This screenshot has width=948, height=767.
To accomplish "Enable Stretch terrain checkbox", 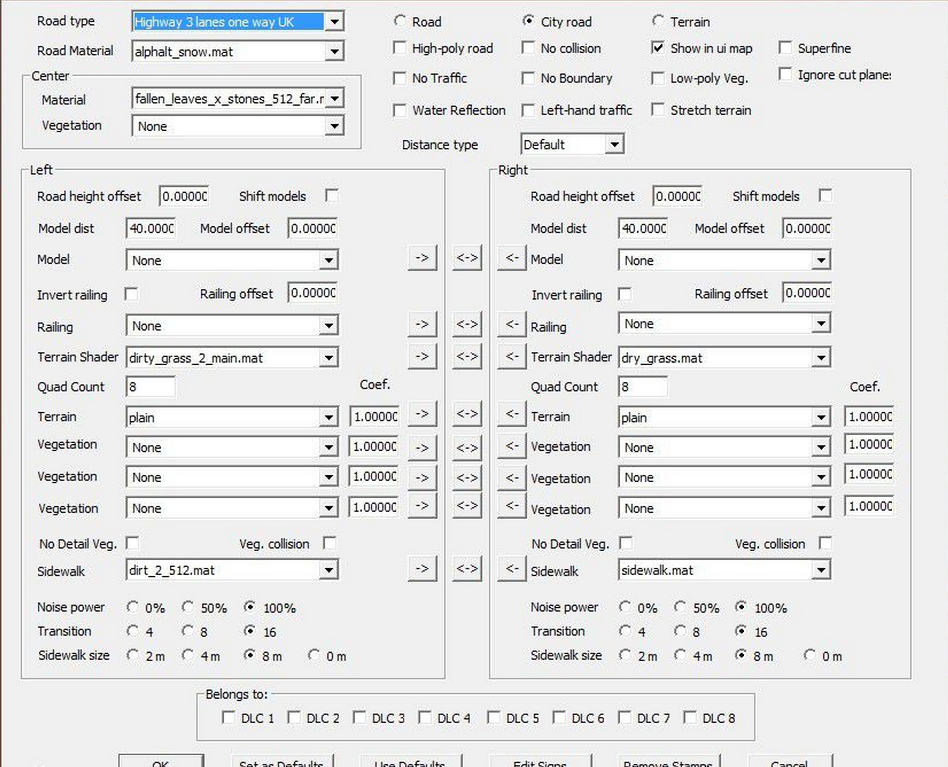I will [658, 110].
